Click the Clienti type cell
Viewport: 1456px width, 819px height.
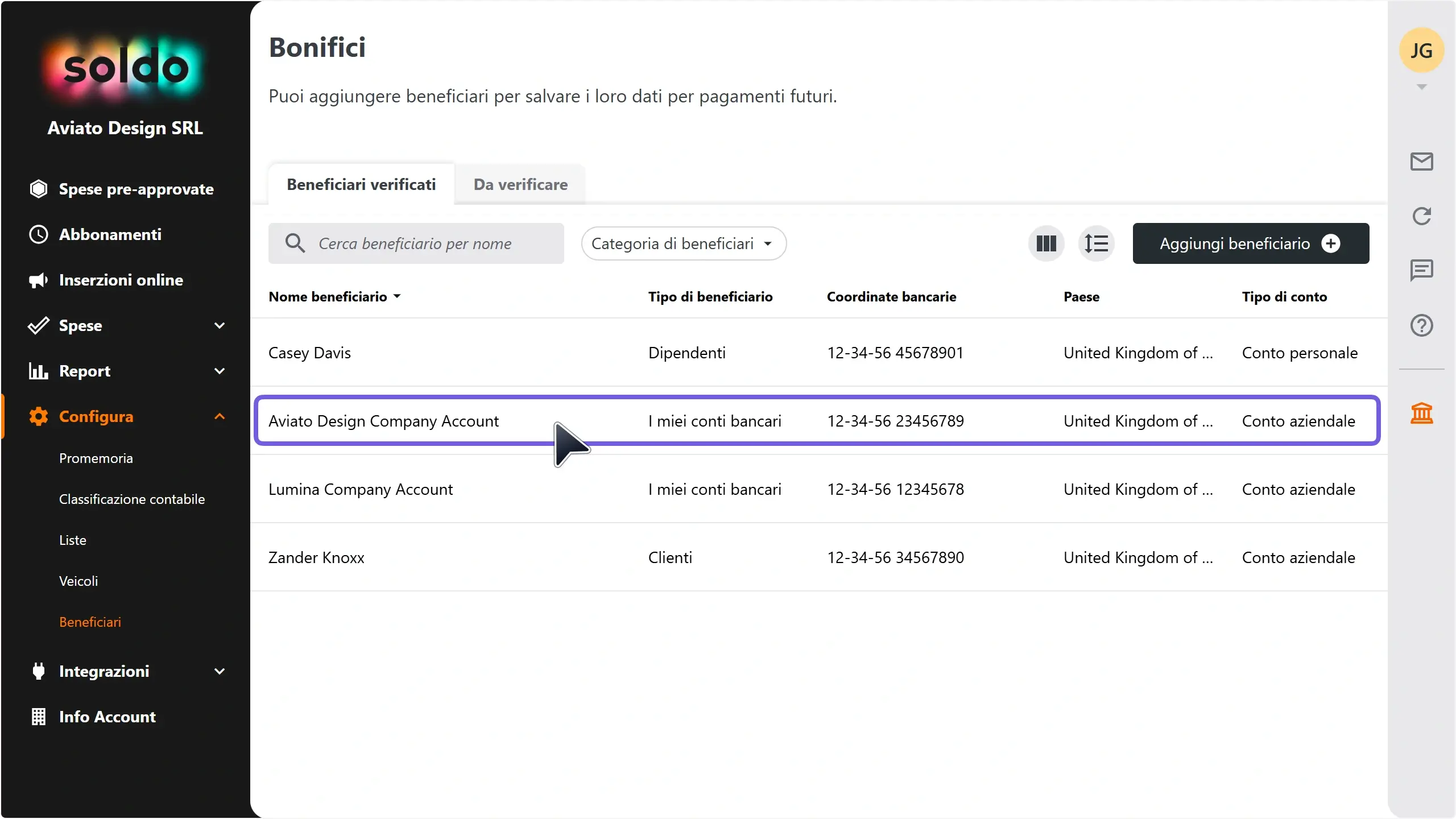[670, 557]
